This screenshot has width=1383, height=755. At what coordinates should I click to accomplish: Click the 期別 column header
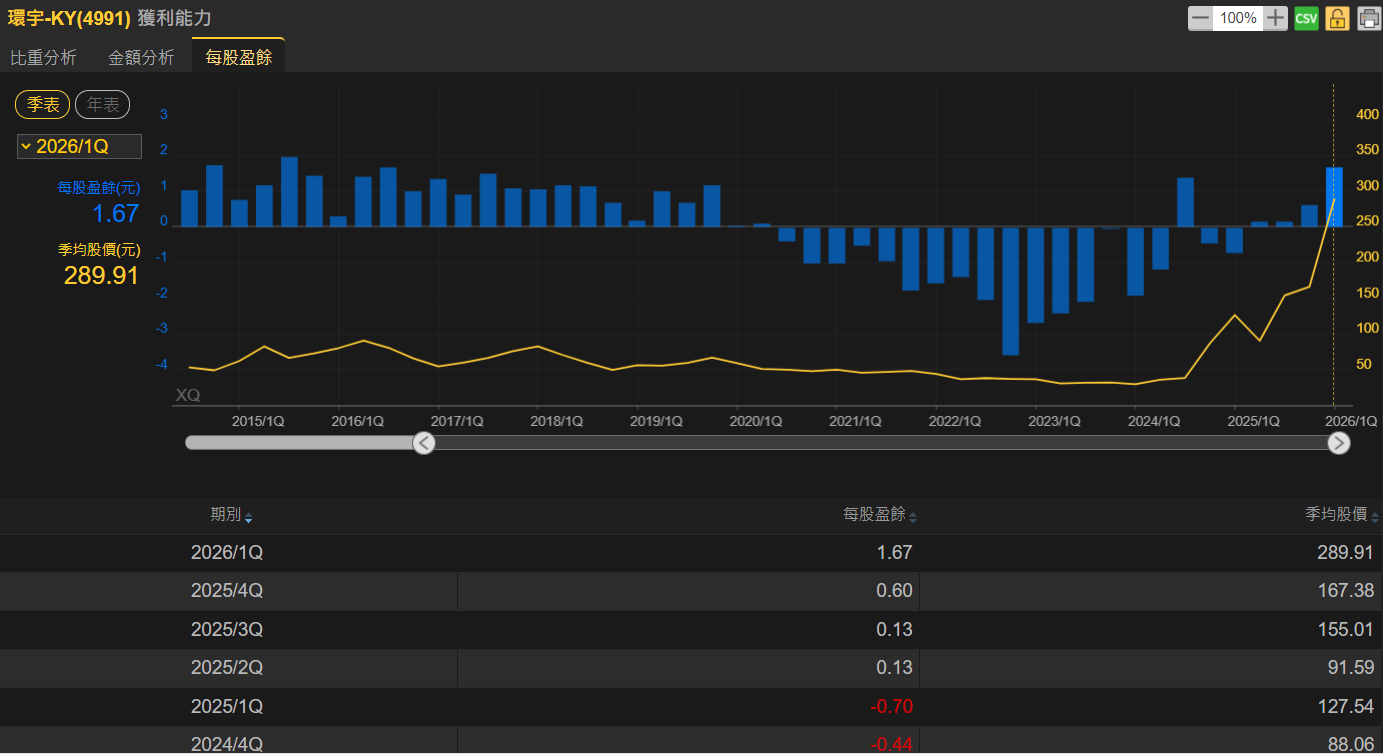tap(226, 515)
